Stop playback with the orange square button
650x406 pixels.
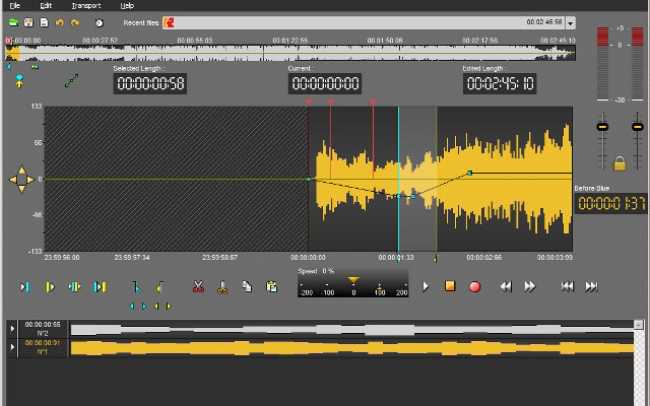(450, 286)
